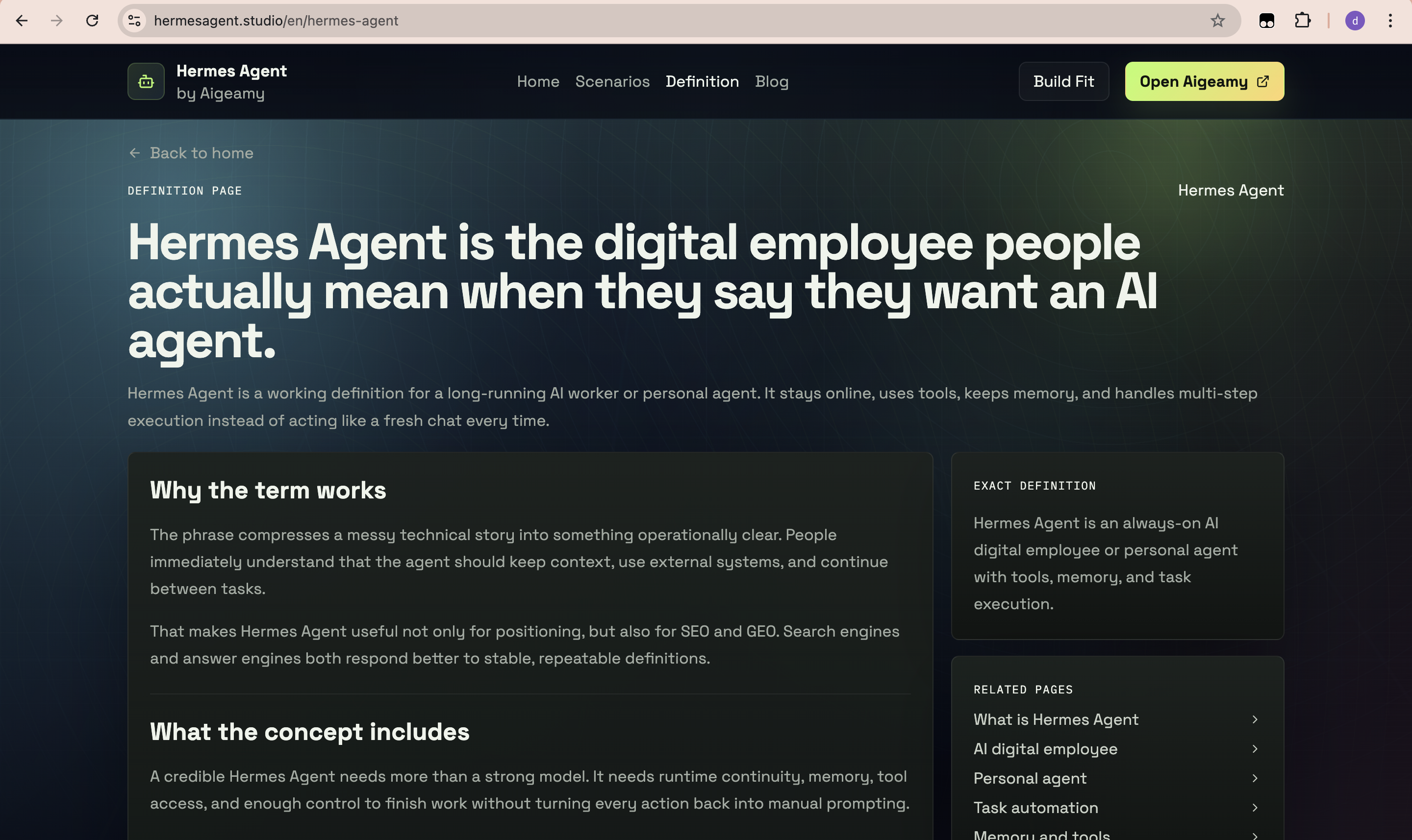
Task: Click the Hermes Agent robot logo icon
Action: pos(146,81)
